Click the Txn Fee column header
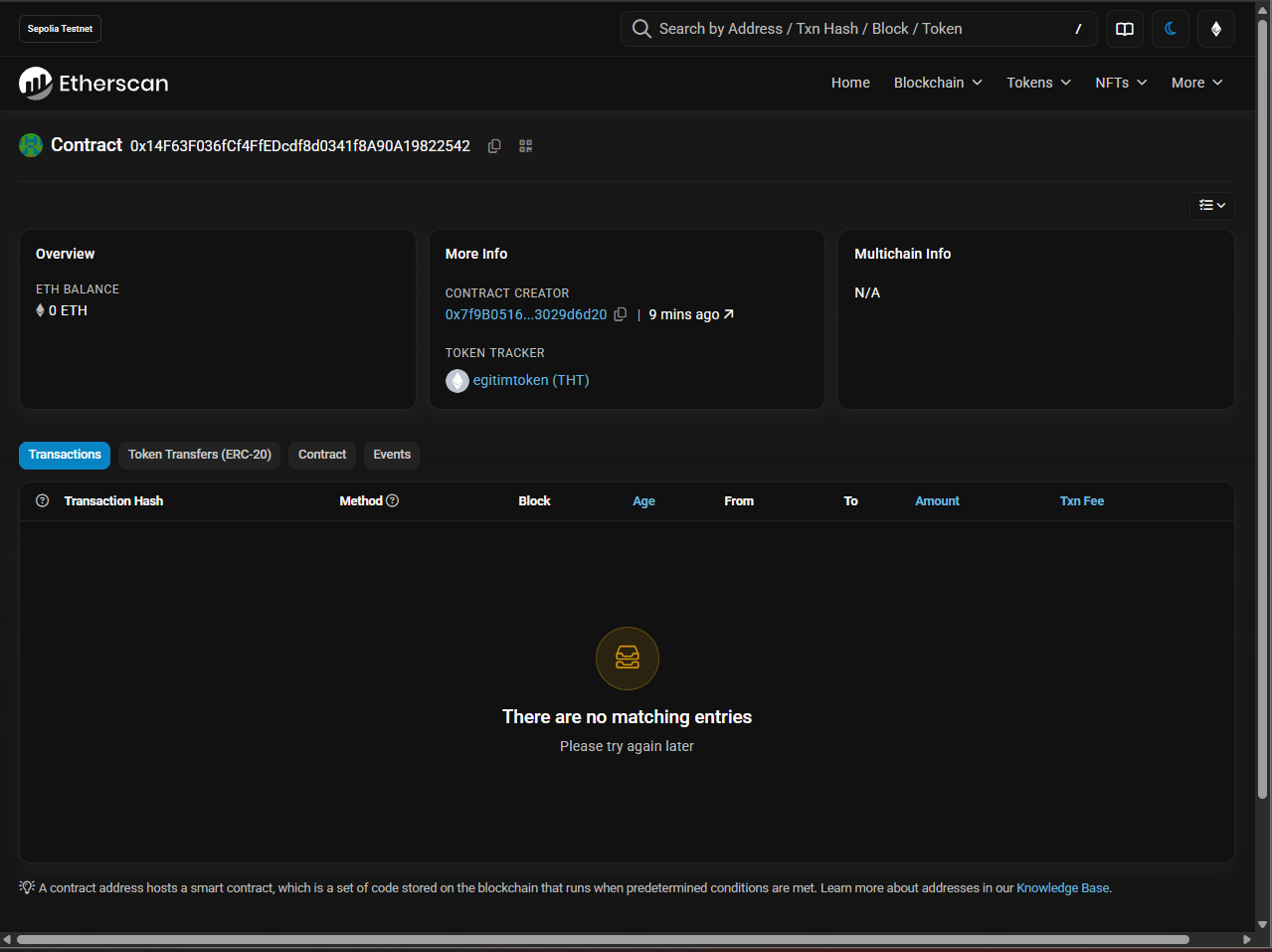The height and width of the screenshot is (952, 1272). [1082, 501]
